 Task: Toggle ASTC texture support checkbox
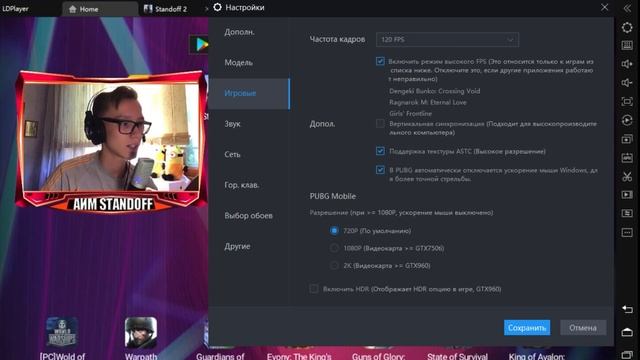tap(380, 151)
